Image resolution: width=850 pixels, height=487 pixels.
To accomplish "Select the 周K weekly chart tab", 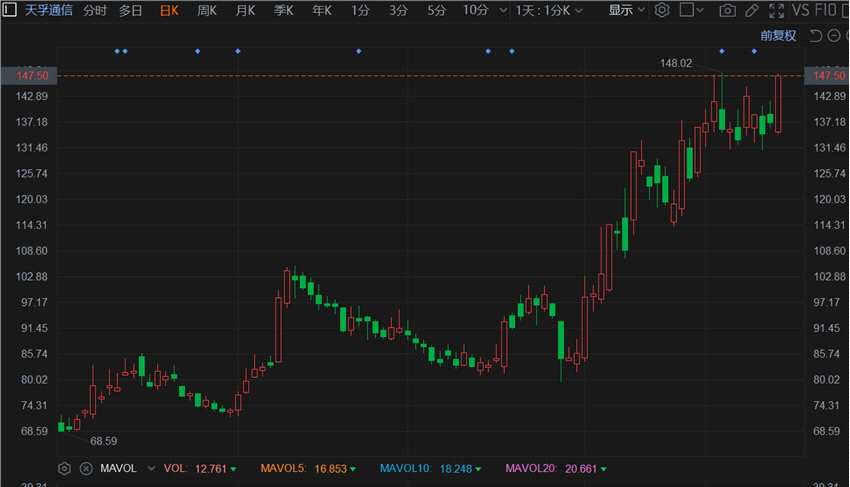I will pyautogui.click(x=207, y=10).
